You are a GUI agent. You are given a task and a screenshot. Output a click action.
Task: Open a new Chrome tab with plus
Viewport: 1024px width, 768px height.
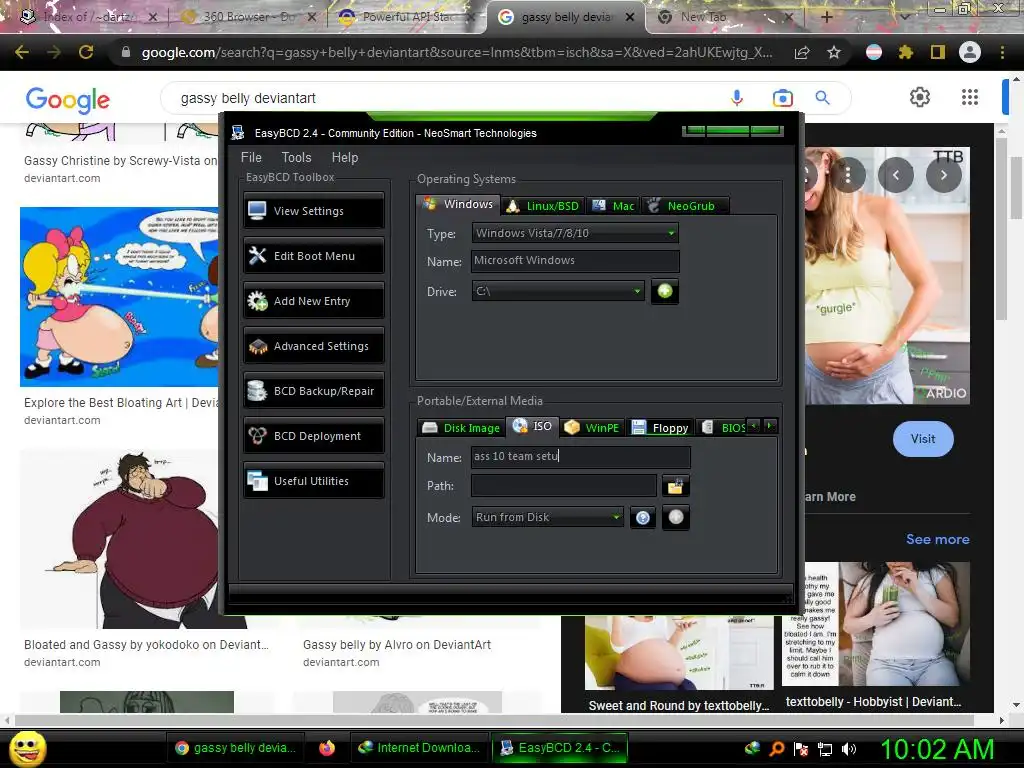pos(826,17)
